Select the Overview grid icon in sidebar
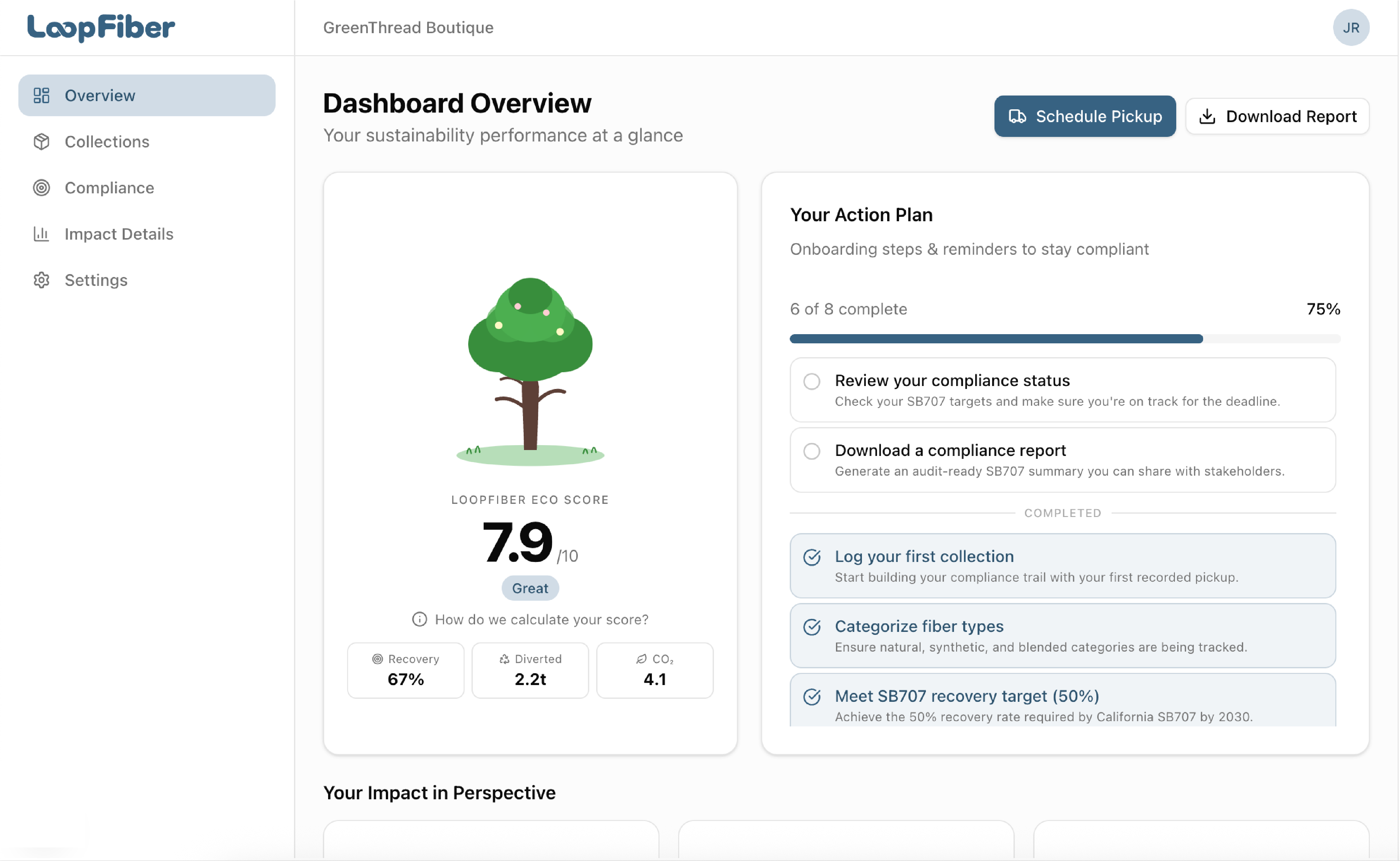Image resolution: width=1400 pixels, height=861 pixels. pyautogui.click(x=41, y=95)
